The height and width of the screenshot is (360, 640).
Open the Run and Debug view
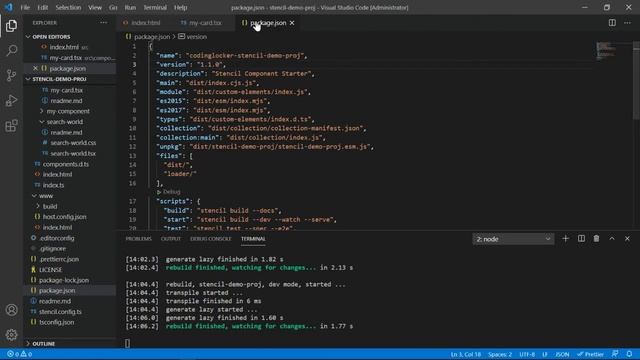[11, 100]
